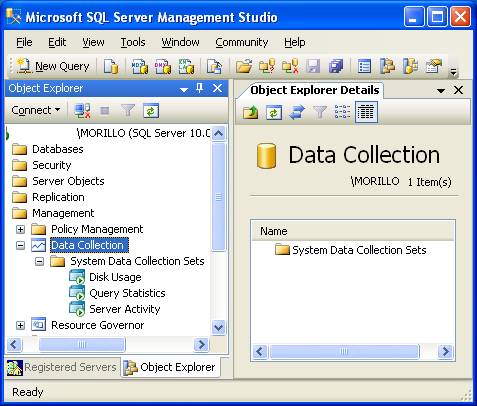Click the Up folder icon in Details pane

tap(251, 112)
